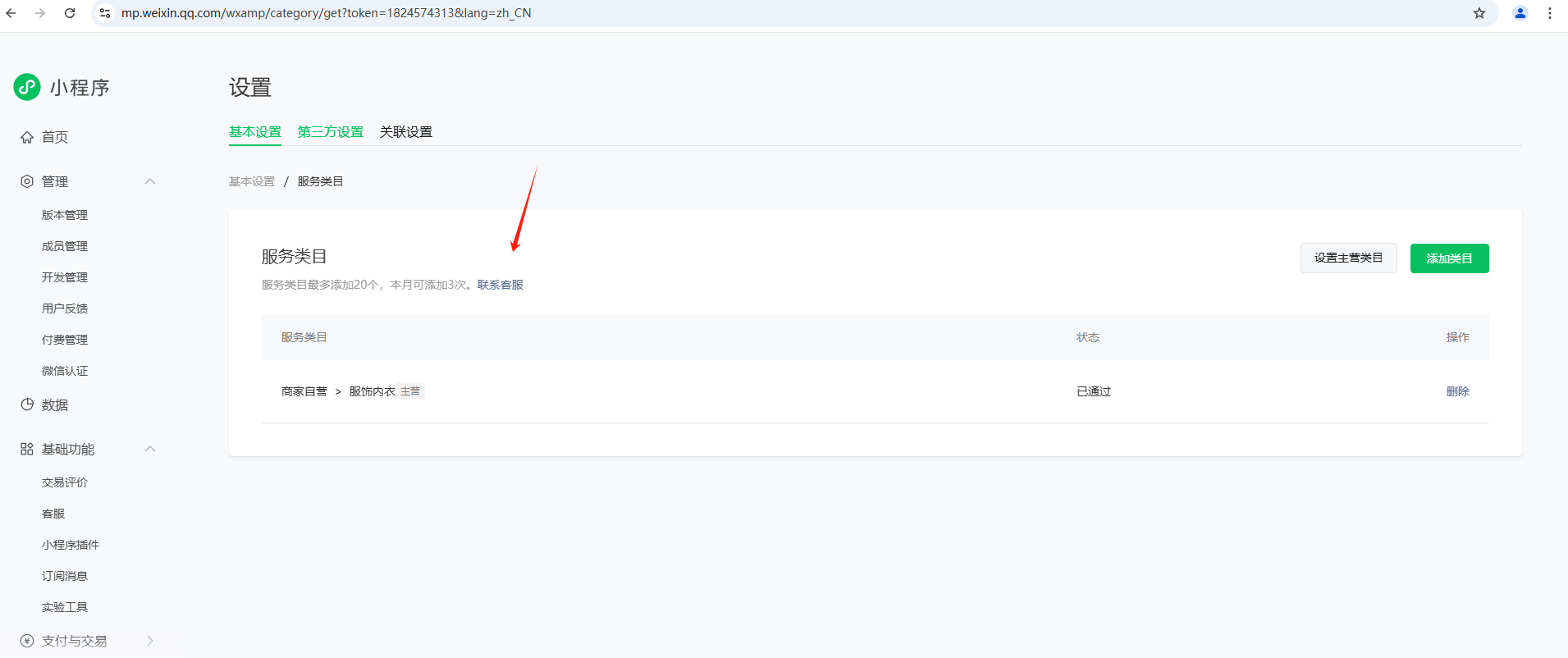Collapse the 基础功能 section chevron

(x=150, y=449)
